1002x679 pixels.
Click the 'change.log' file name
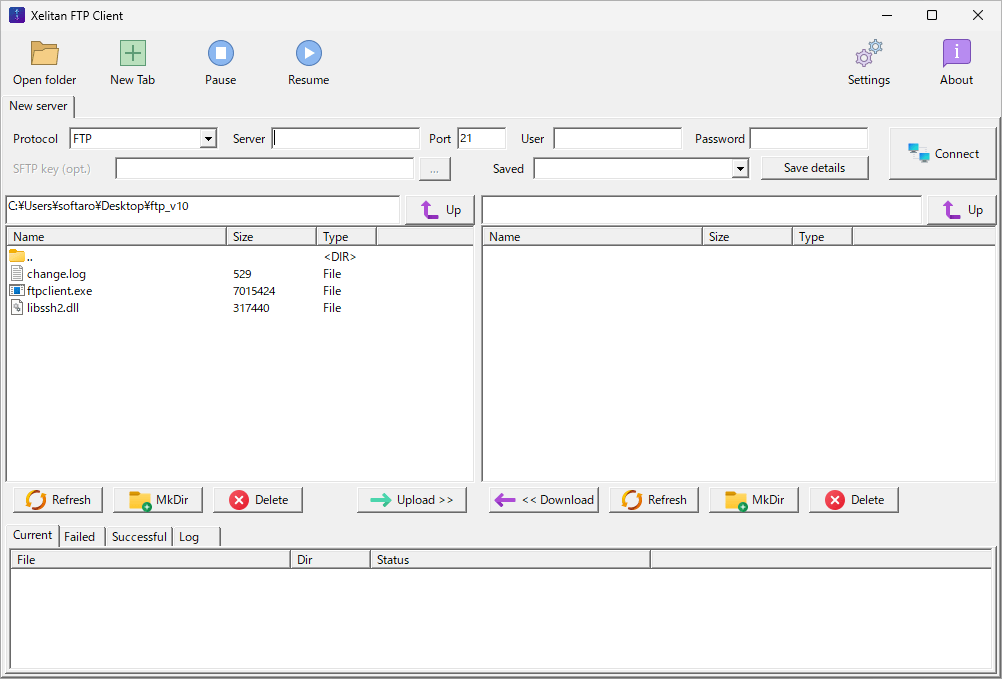(x=56, y=274)
